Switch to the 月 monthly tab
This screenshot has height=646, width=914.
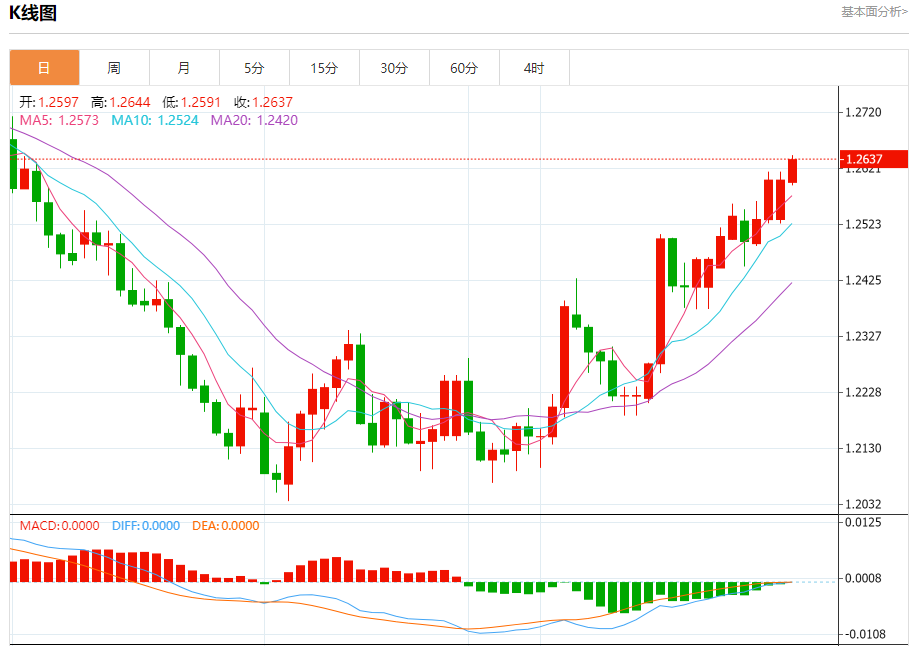click(184, 68)
